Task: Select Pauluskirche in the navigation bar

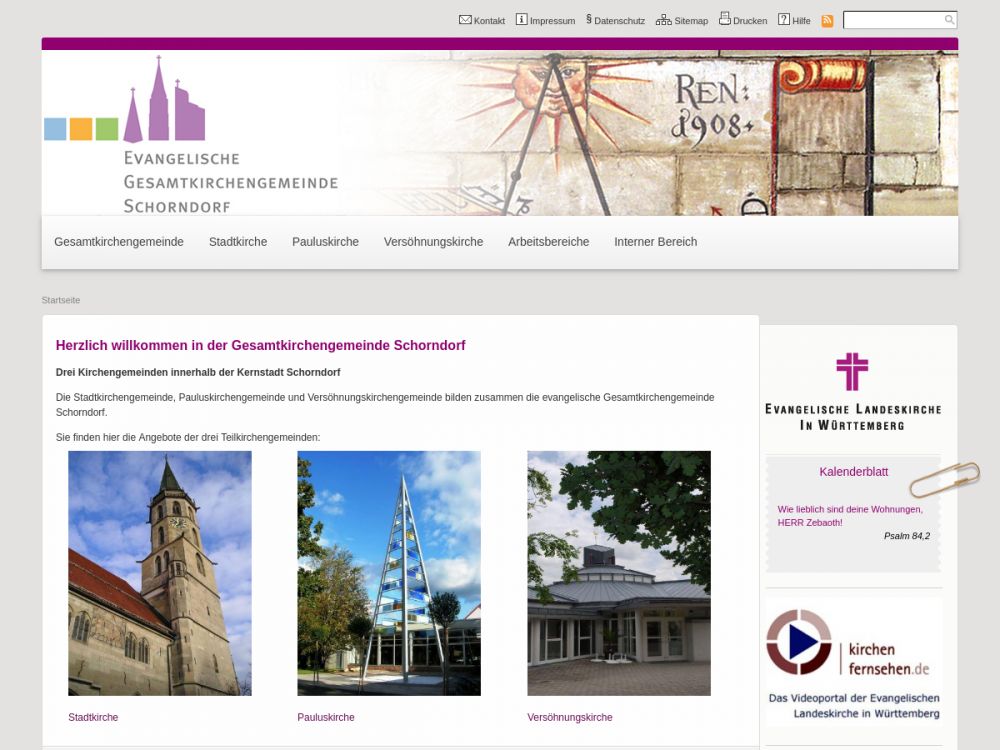Action: point(325,242)
